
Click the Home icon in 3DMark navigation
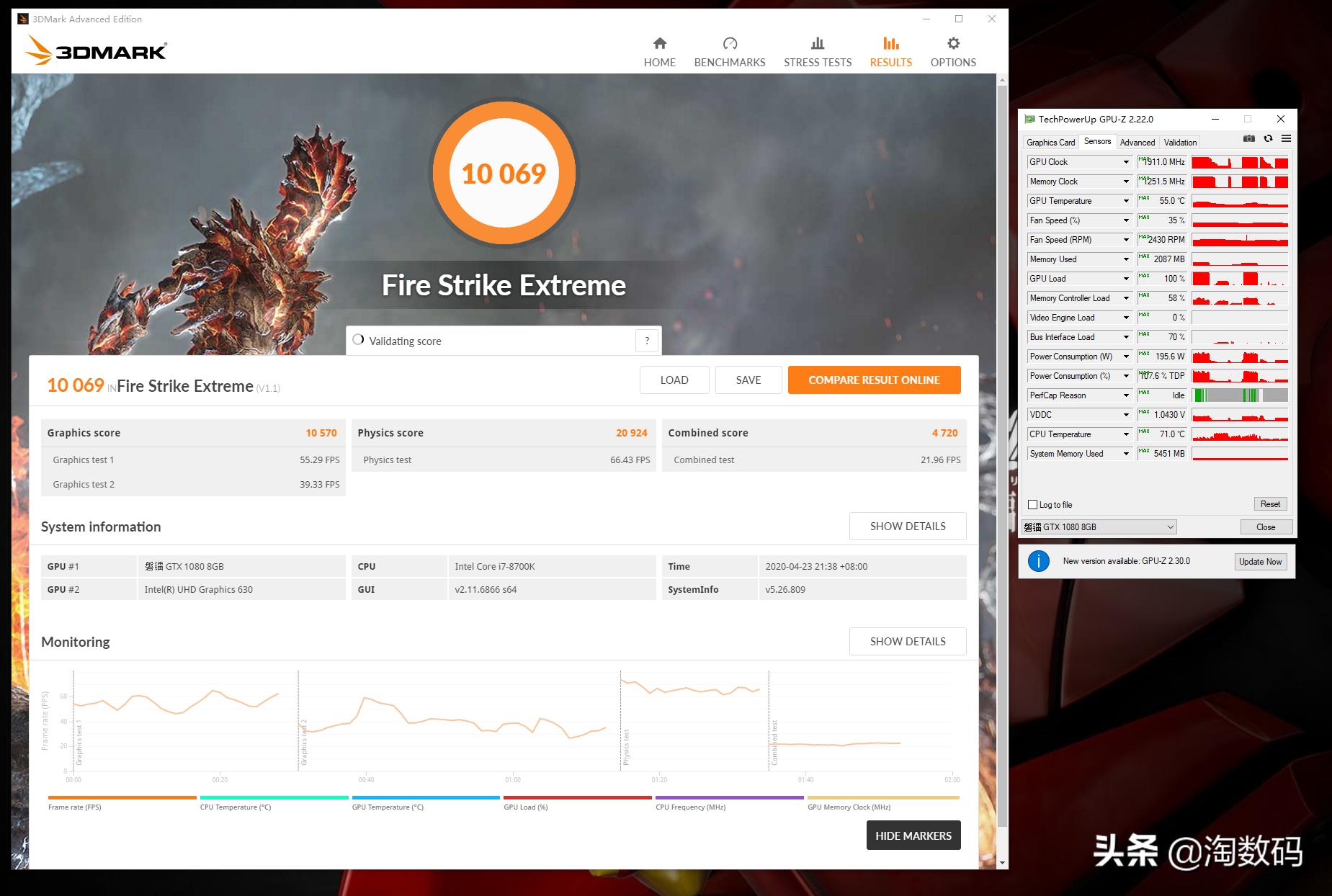coord(659,44)
